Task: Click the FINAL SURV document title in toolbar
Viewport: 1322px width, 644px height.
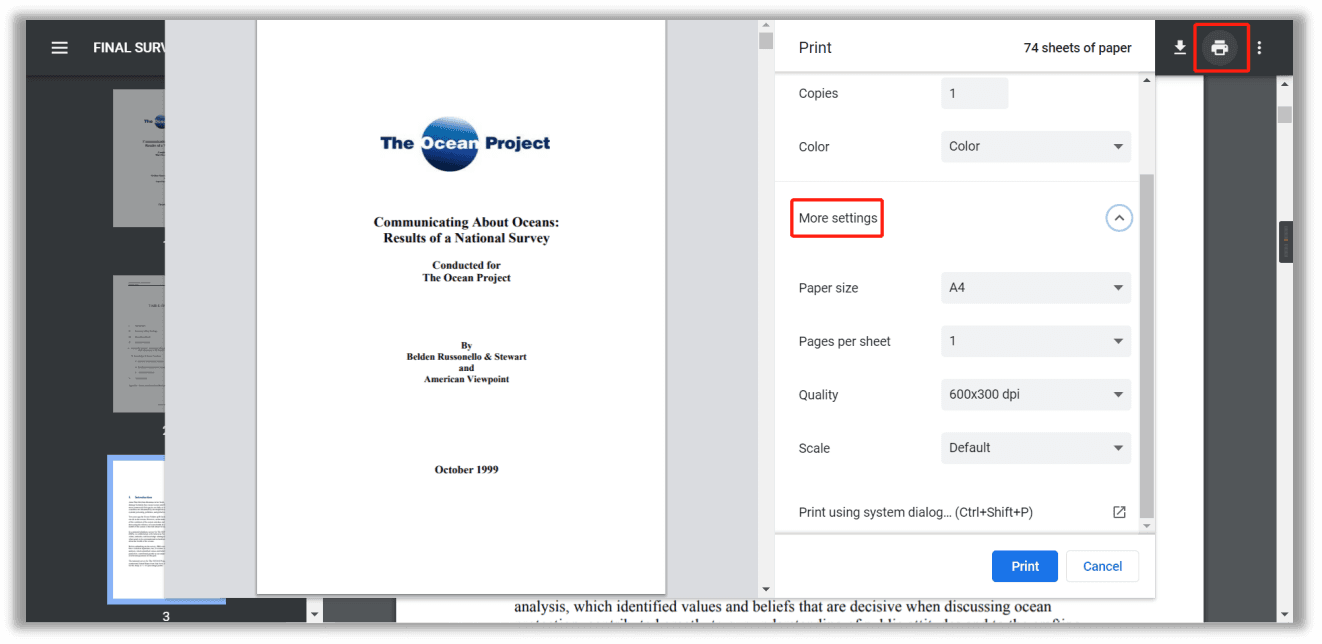Action: click(128, 48)
